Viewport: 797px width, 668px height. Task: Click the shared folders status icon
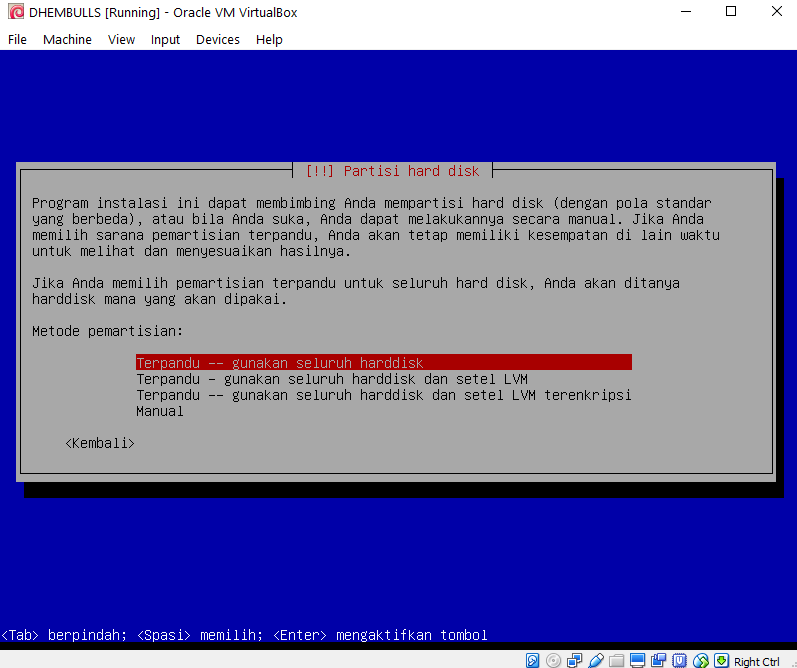617,660
